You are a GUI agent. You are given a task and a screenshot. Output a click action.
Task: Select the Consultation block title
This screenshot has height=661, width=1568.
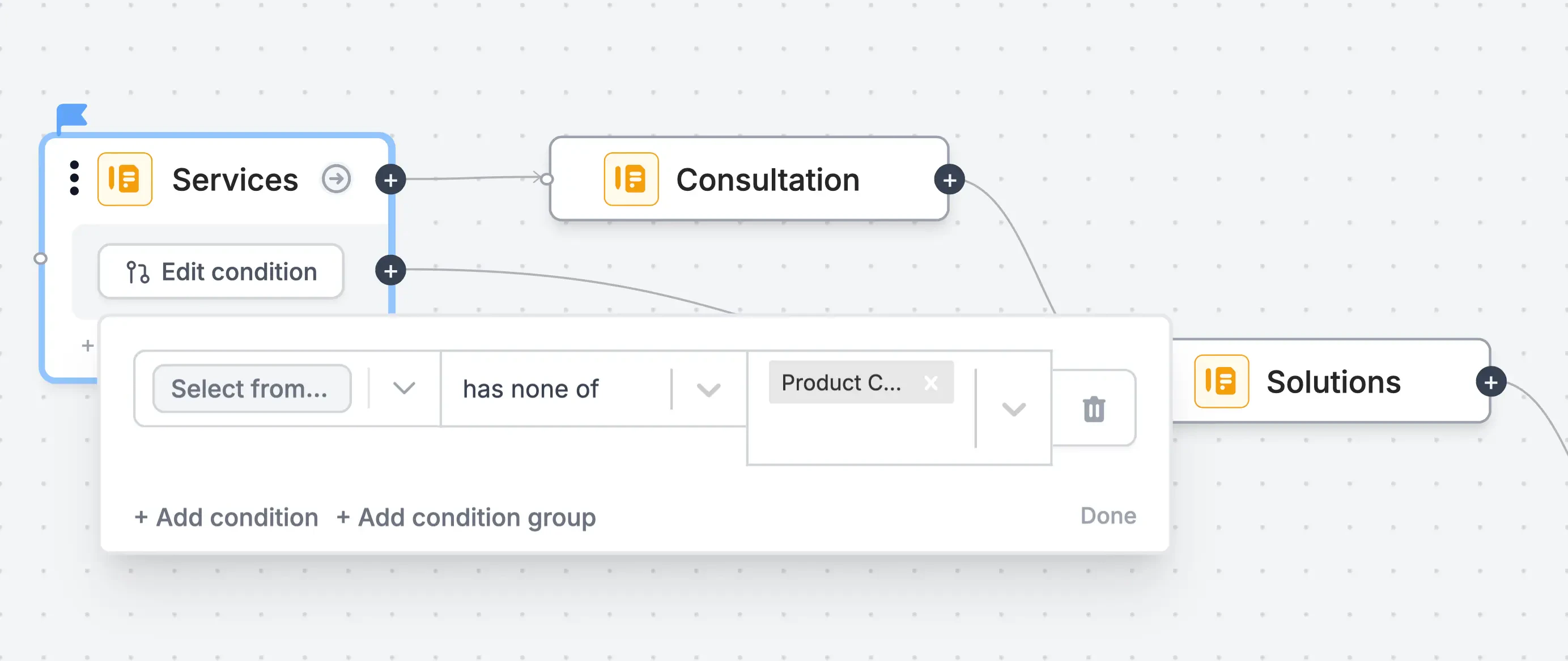click(767, 180)
